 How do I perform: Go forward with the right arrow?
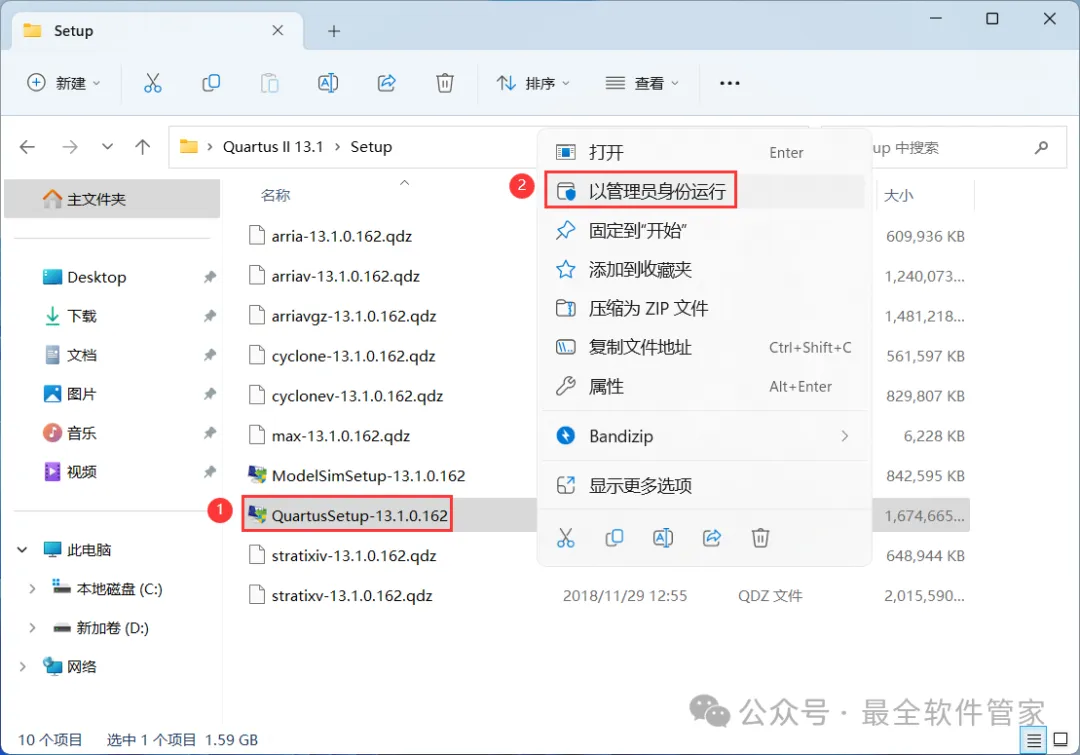coord(70,147)
